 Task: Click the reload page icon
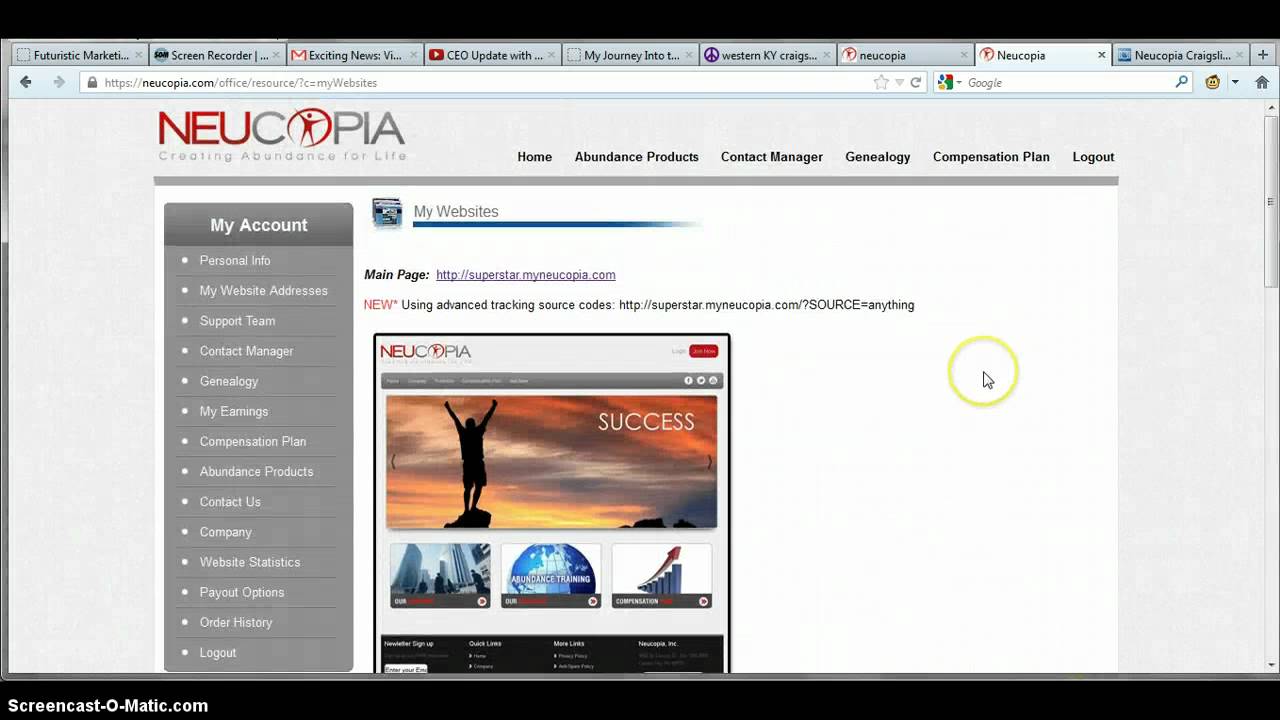(x=915, y=82)
